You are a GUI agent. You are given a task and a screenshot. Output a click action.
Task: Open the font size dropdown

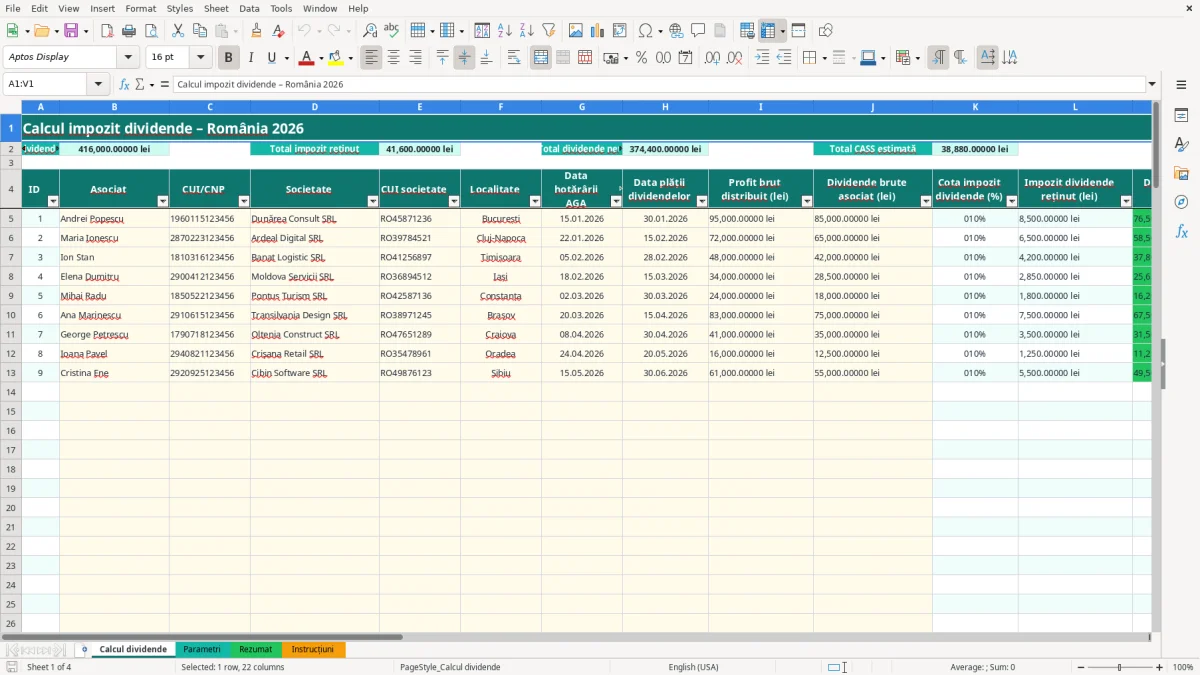point(200,58)
